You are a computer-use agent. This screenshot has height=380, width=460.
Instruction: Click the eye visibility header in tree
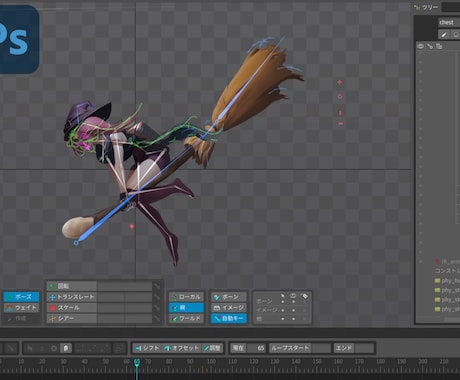pos(421,46)
